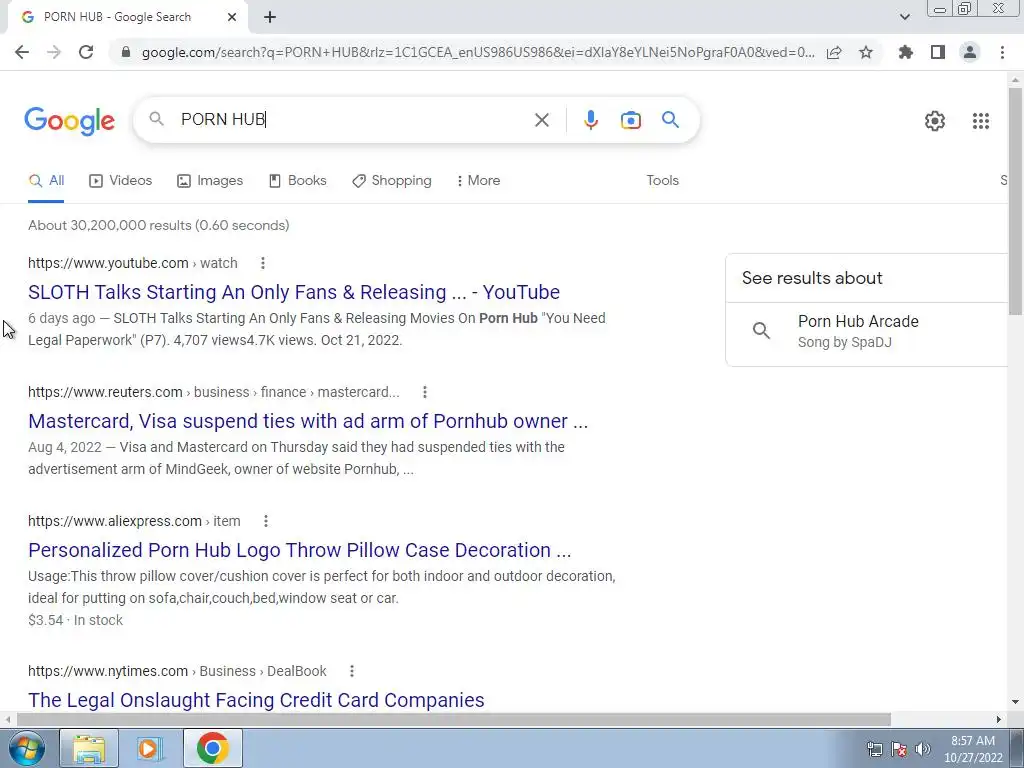Click the https://www.youtube.com › watch breadcrumb
This screenshot has height=768, width=1024.
(133, 263)
